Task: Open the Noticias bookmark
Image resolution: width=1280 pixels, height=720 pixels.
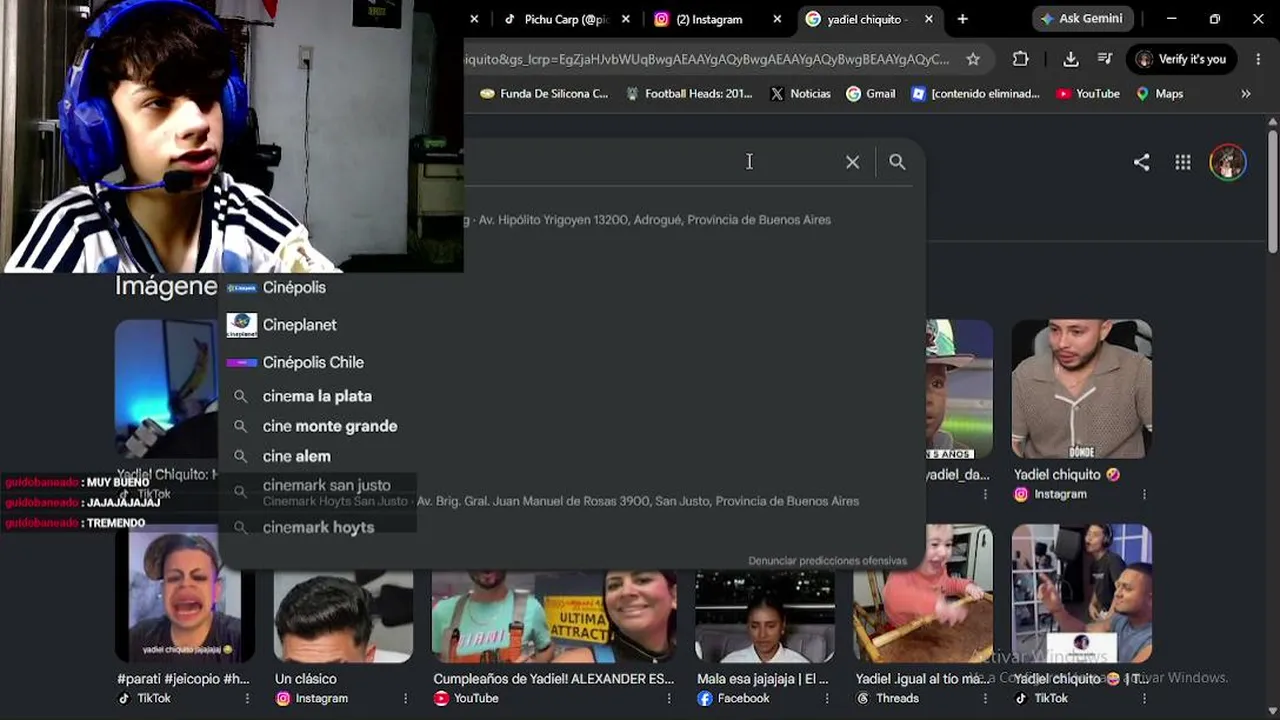Action: pyautogui.click(x=800, y=94)
